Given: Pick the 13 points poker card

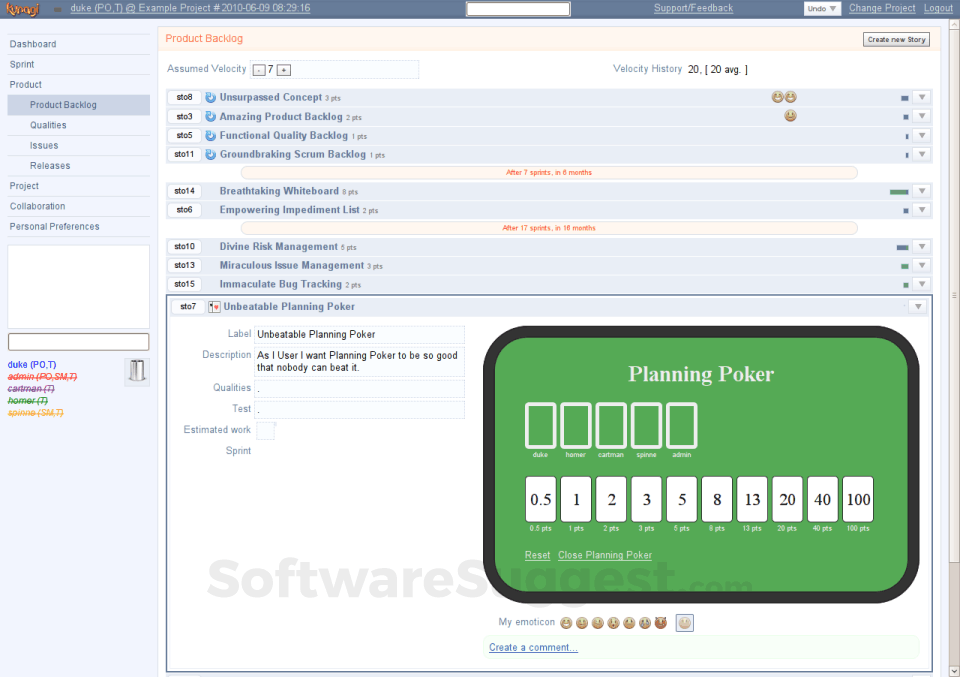Looking at the screenshot, I should coord(753,499).
